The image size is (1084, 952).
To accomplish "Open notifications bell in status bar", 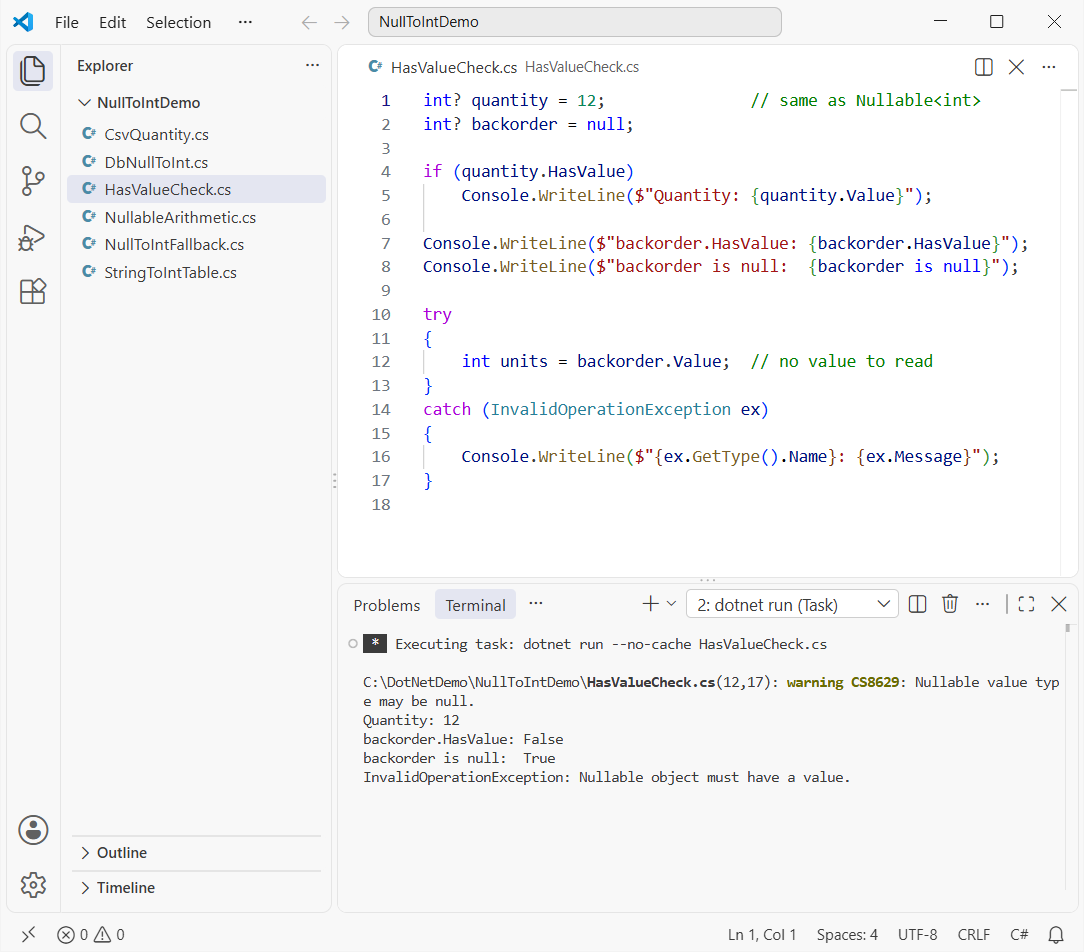I will (x=1056, y=935).
